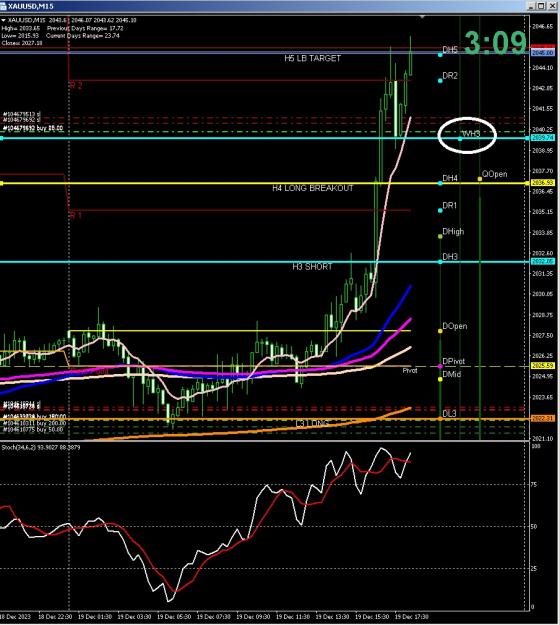Click the small triangle beside XAUUSD,M15 info line
This screenshot has height=625, width=560.
(3, 20)
